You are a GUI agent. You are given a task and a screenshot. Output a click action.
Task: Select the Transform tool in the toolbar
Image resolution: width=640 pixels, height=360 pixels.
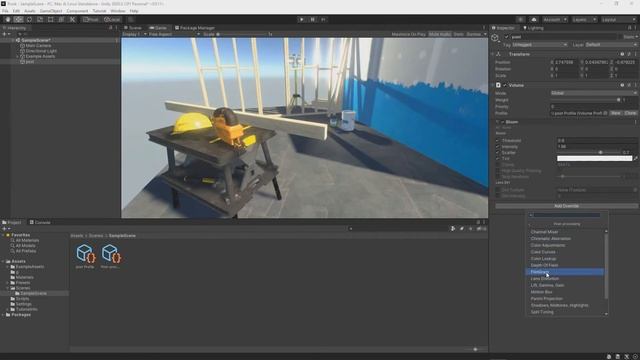click(61, 19)
